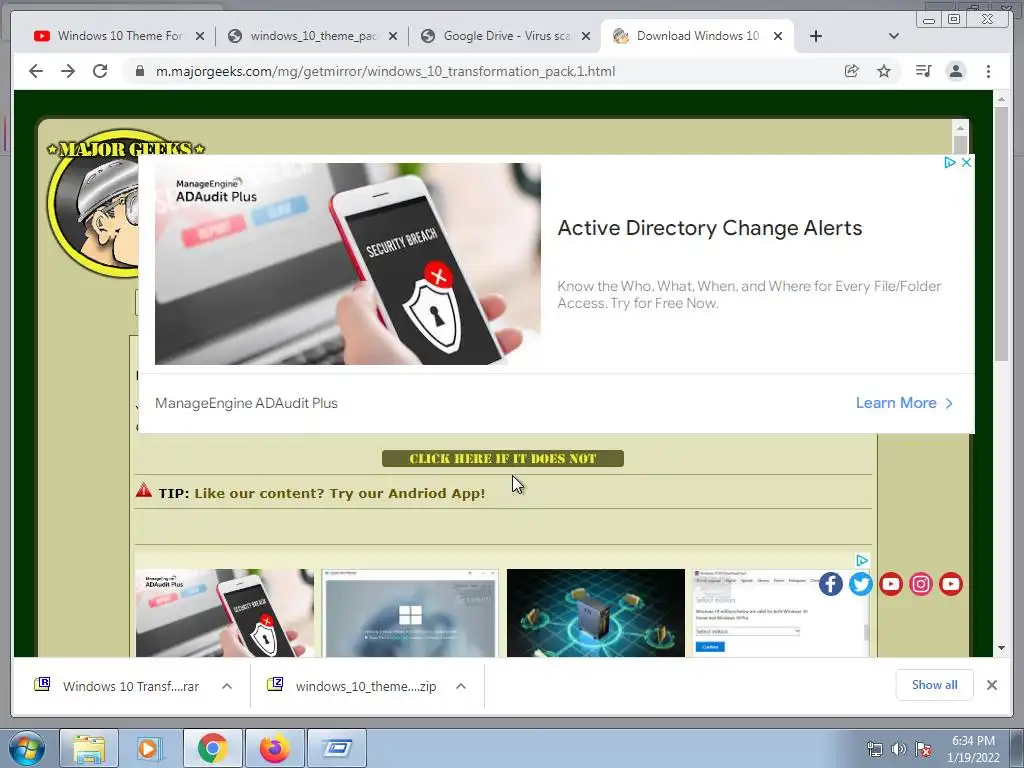1024x768 pixels.
Task: Visit the MajorGeeks Twitter page
Action: [861, 584]
